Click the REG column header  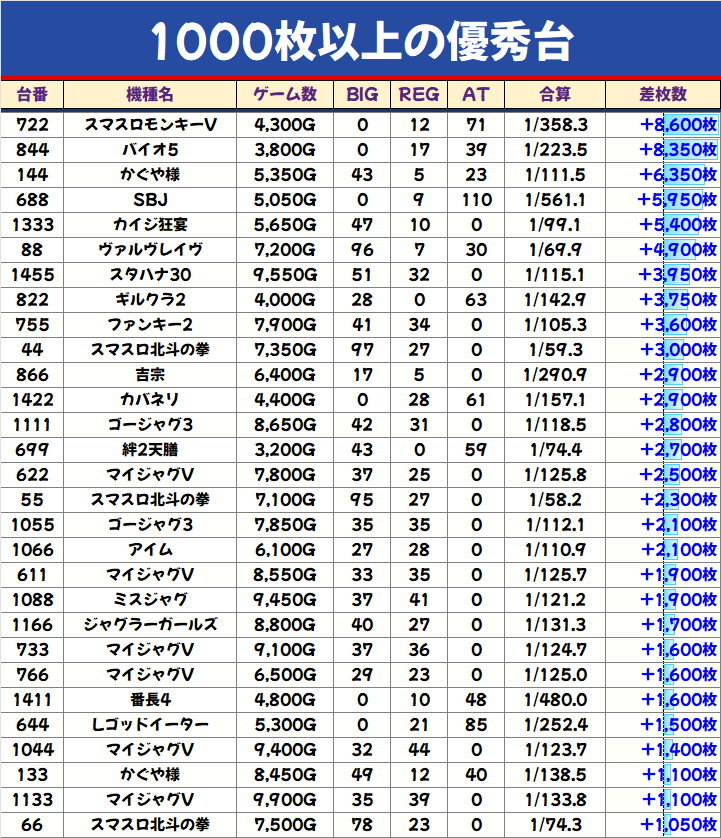[x=419, y=95]
